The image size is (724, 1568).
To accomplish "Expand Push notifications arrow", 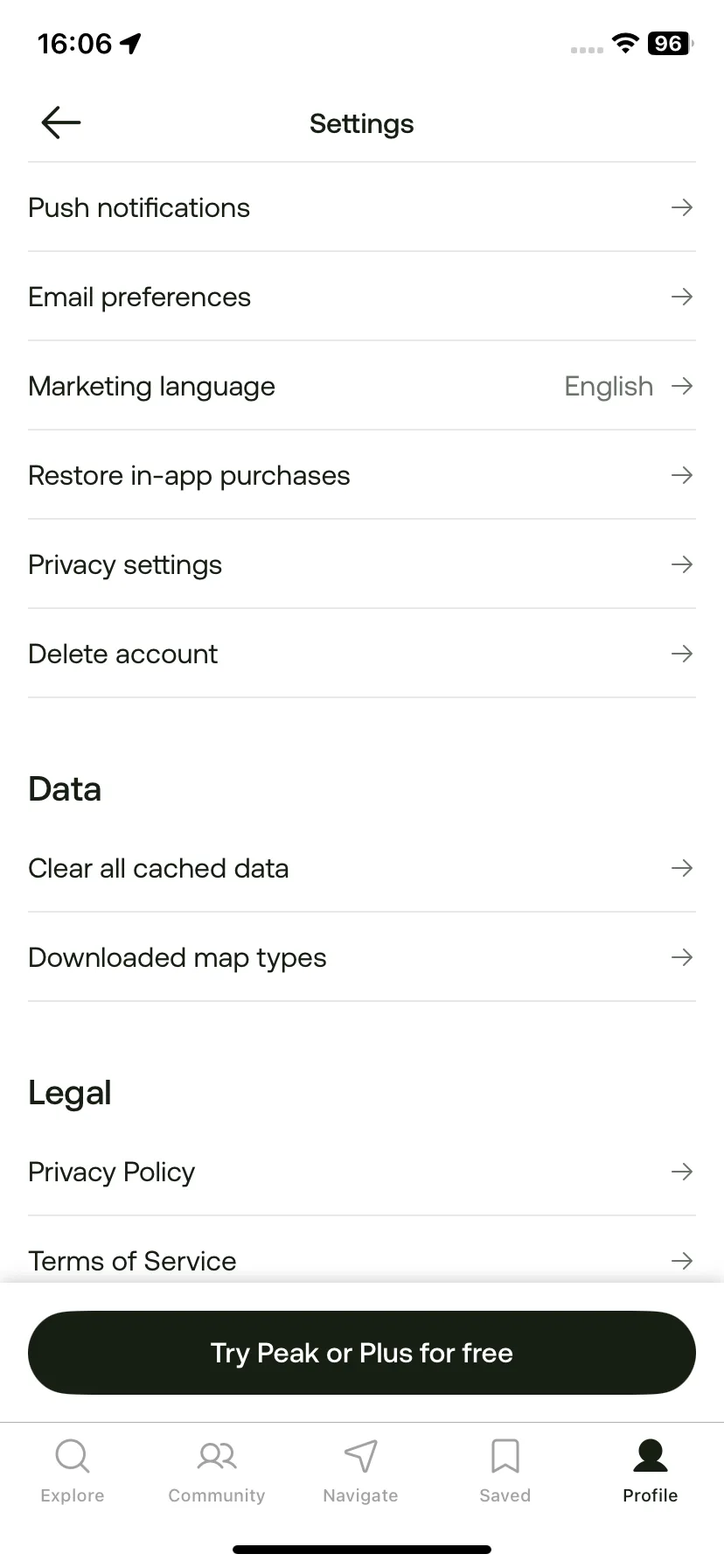I will tap(682, 207).
